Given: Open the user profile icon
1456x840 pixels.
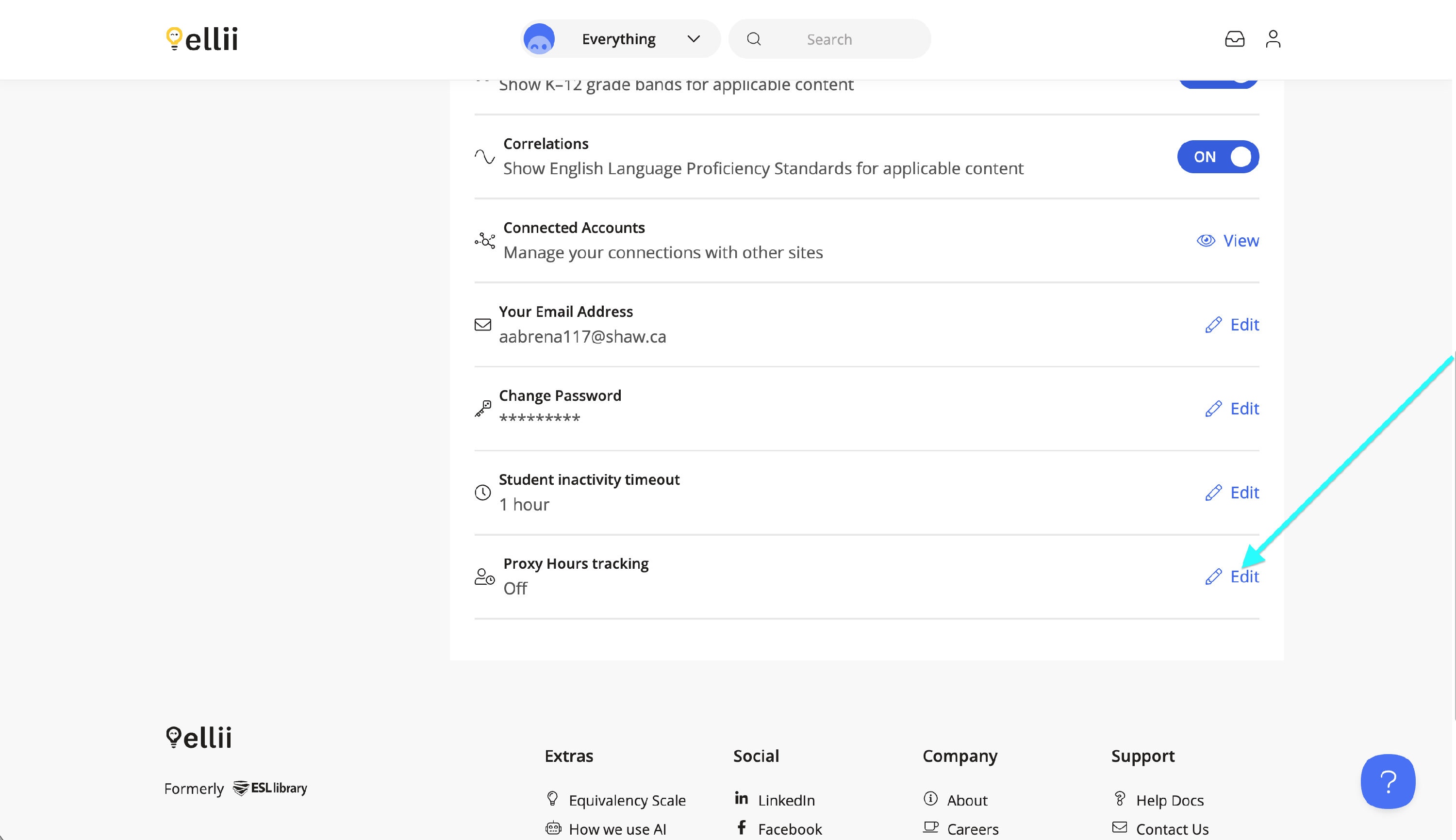Looking at the screenshot, I should (1273, 39).
